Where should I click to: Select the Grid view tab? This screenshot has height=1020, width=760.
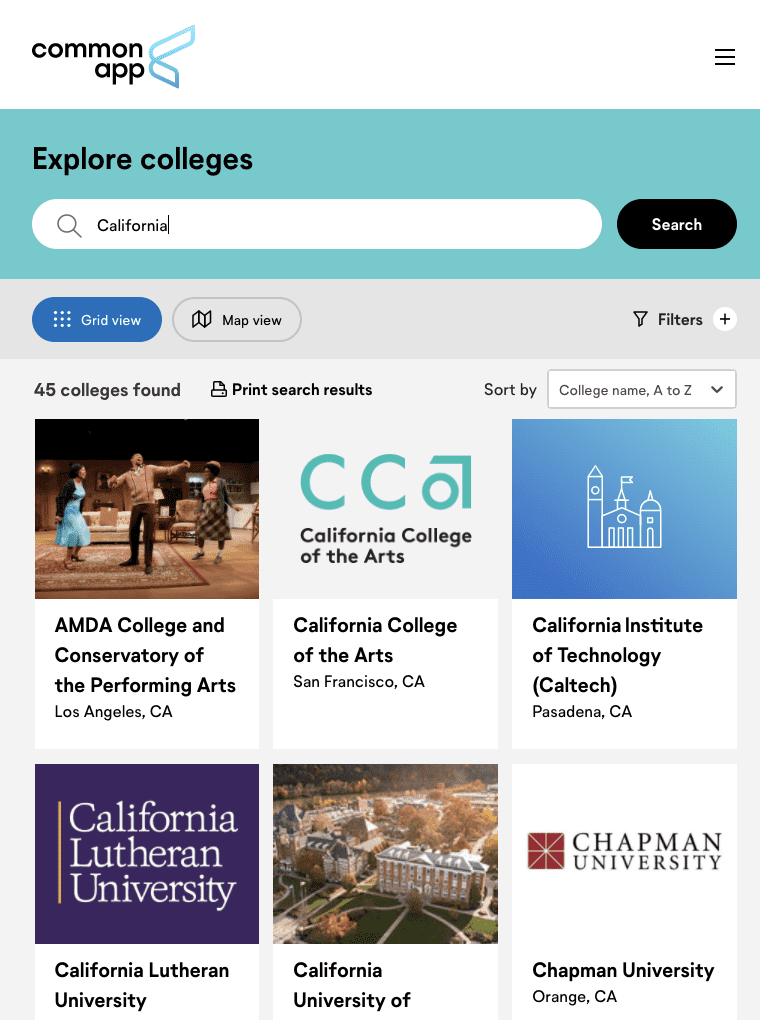tap(97, 319)
